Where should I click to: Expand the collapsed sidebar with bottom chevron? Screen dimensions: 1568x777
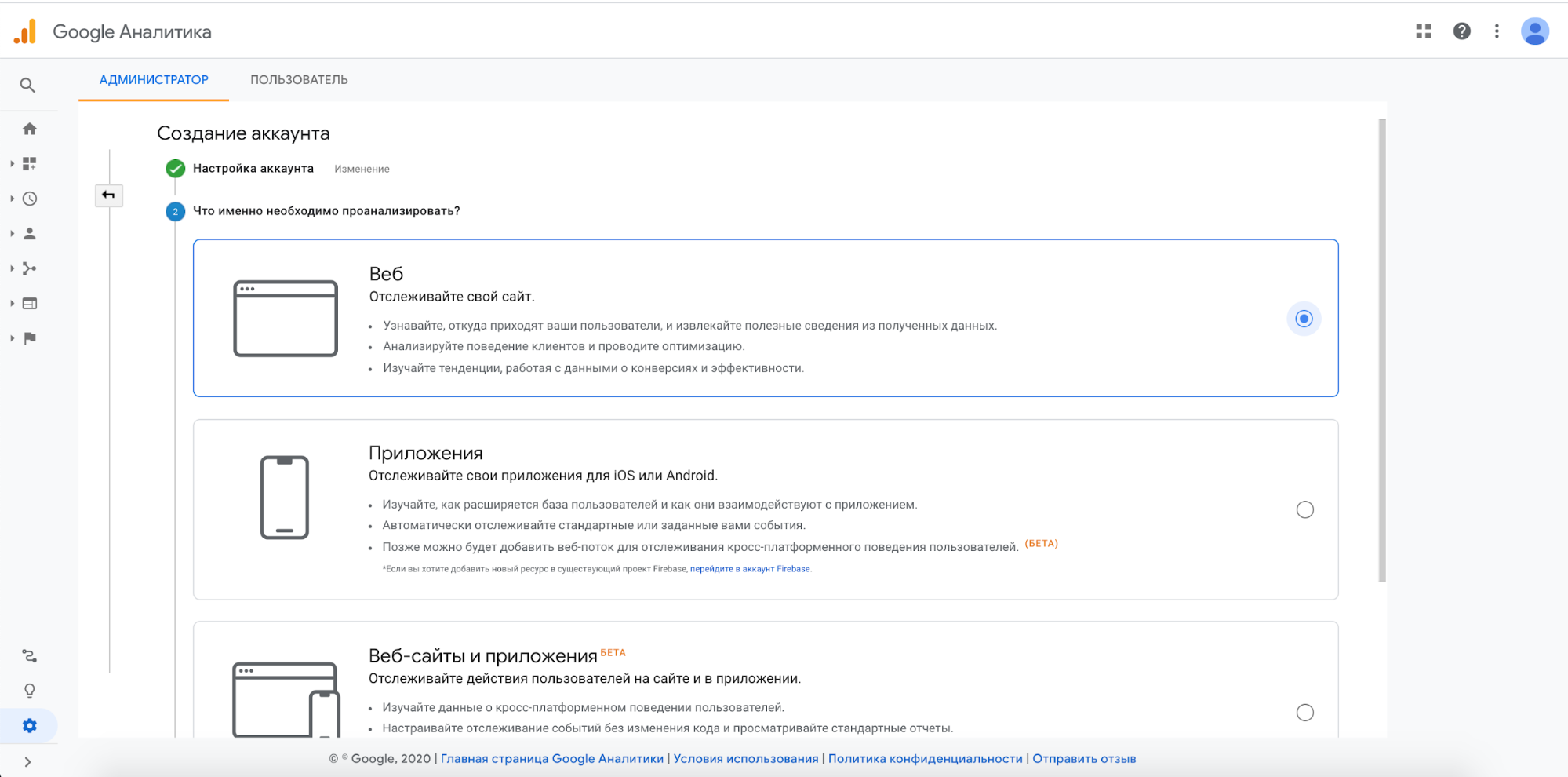pos(28,762)
